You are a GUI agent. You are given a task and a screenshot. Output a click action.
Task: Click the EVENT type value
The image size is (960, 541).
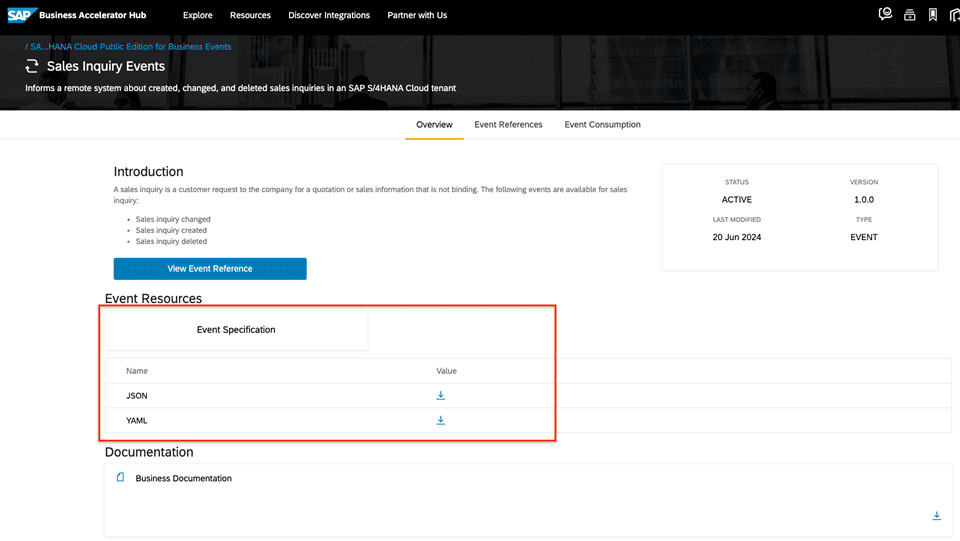(864, 237)
